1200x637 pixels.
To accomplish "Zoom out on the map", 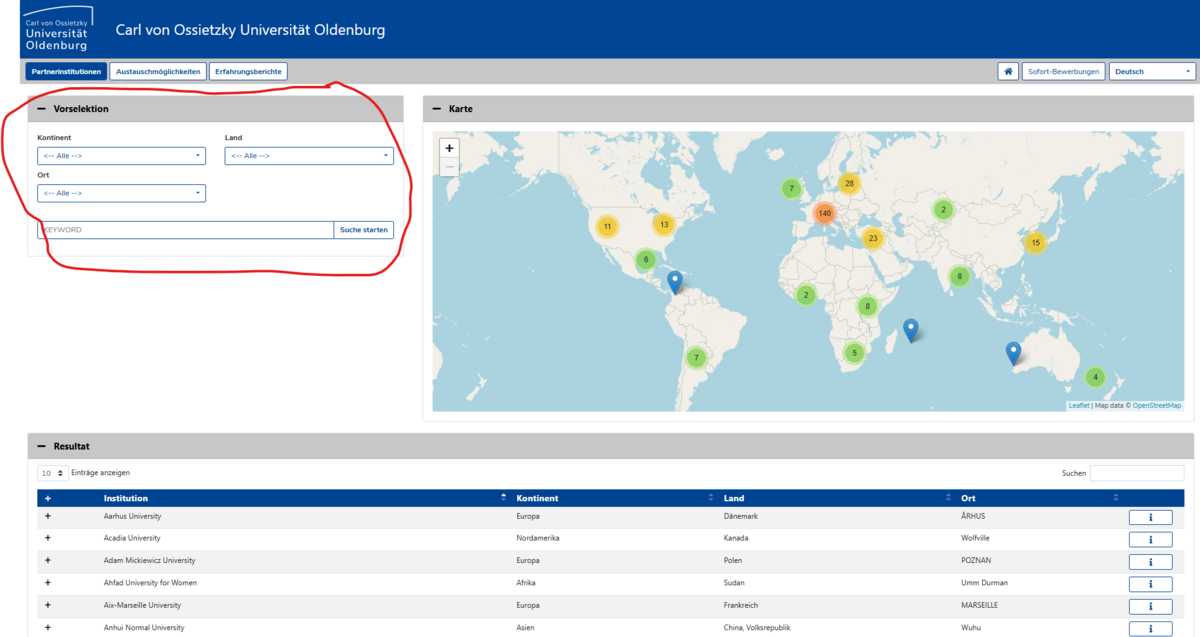I will 449,167.
